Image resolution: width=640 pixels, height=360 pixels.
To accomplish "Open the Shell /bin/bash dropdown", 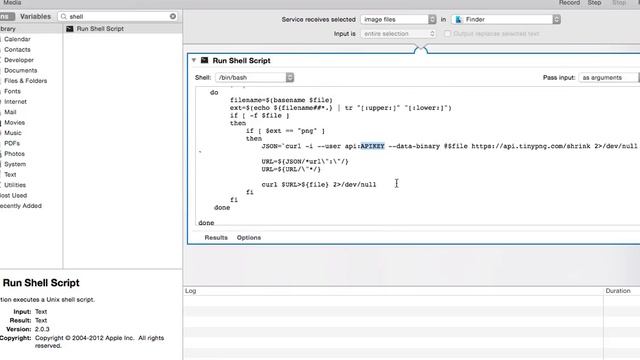I will [x=255, y=78].
